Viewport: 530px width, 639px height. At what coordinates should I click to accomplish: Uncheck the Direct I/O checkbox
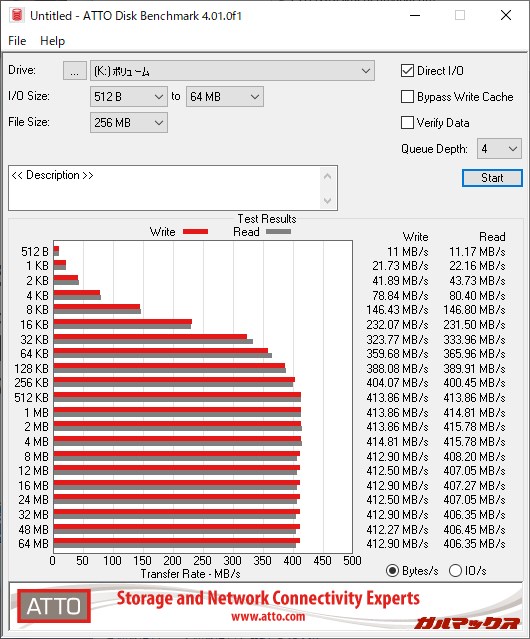(x=407, y=71)
